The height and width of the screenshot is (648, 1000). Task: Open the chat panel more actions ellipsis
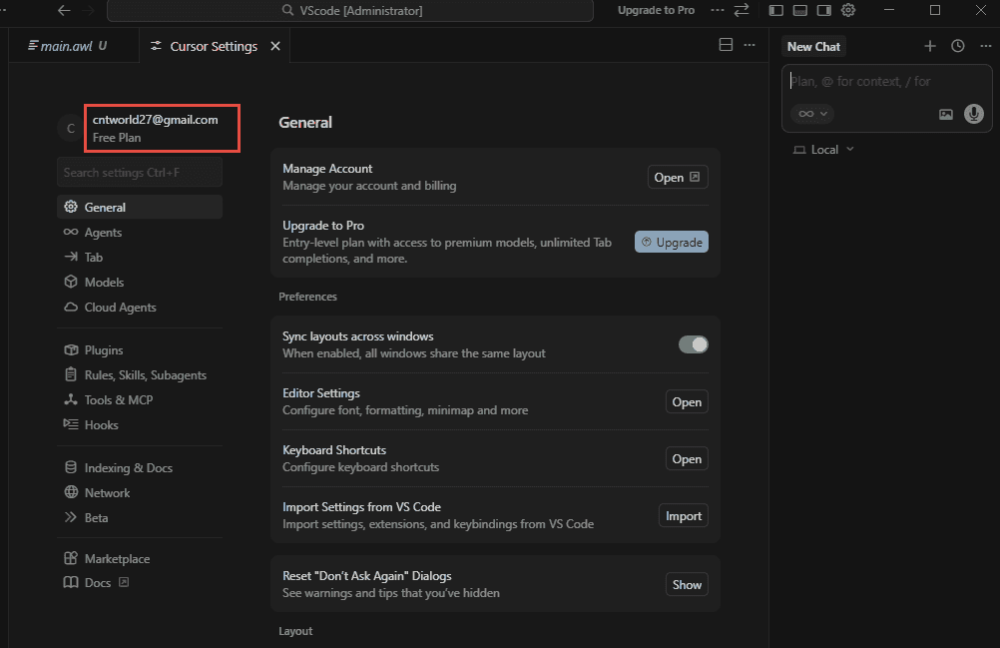(984, 46)
